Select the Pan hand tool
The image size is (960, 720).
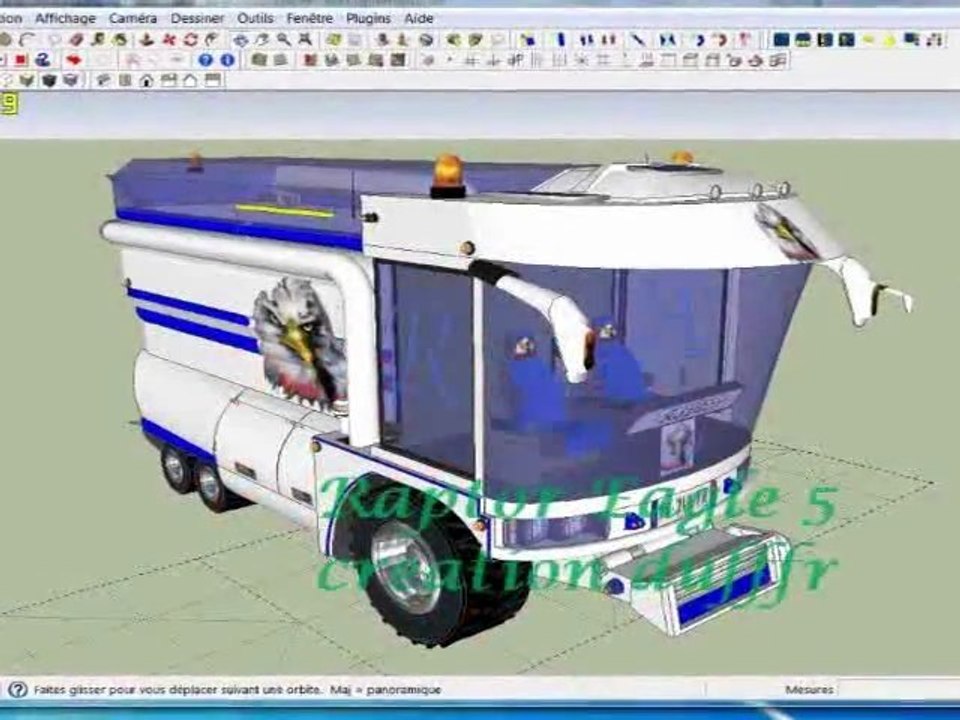click(x=262, y=40)
